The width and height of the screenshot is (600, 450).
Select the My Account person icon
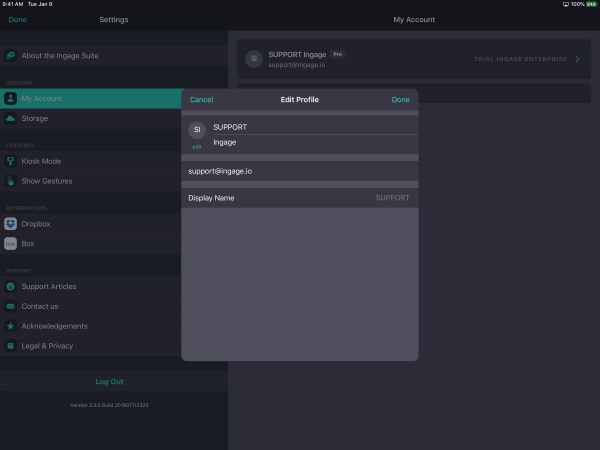pos(10,99)
